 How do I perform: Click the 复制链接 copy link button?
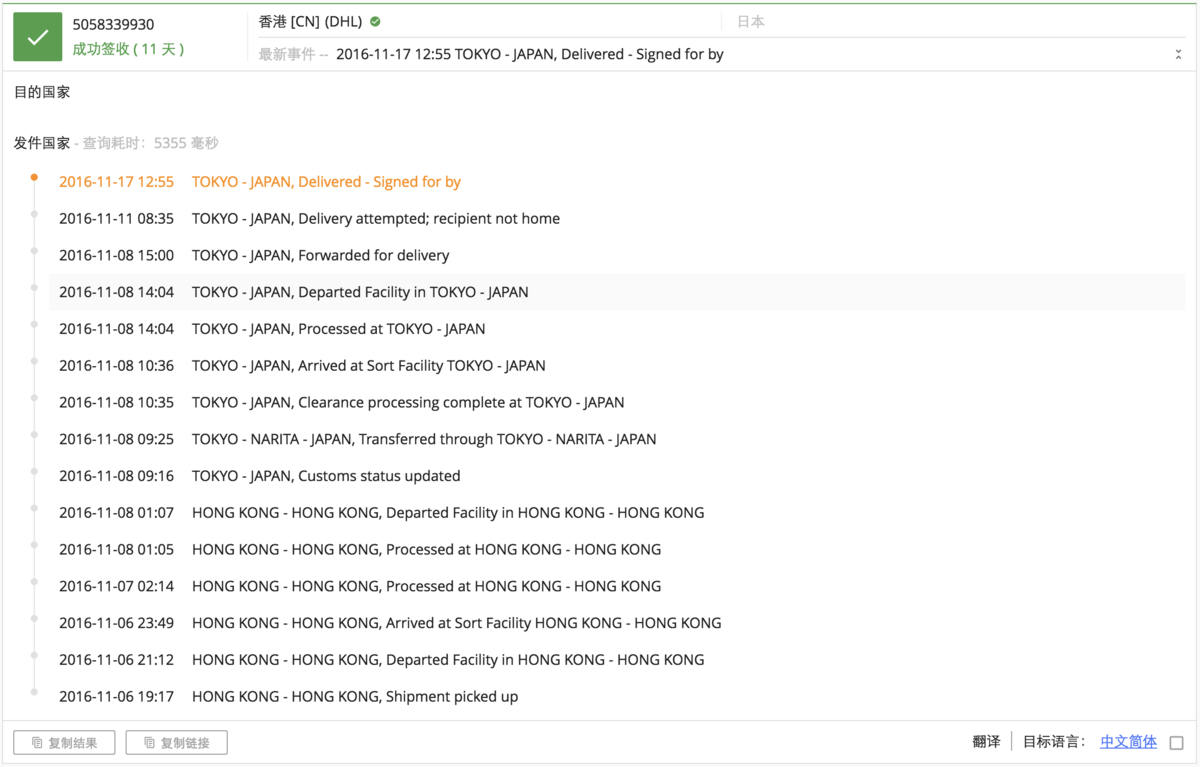click(x=177, y=742)
